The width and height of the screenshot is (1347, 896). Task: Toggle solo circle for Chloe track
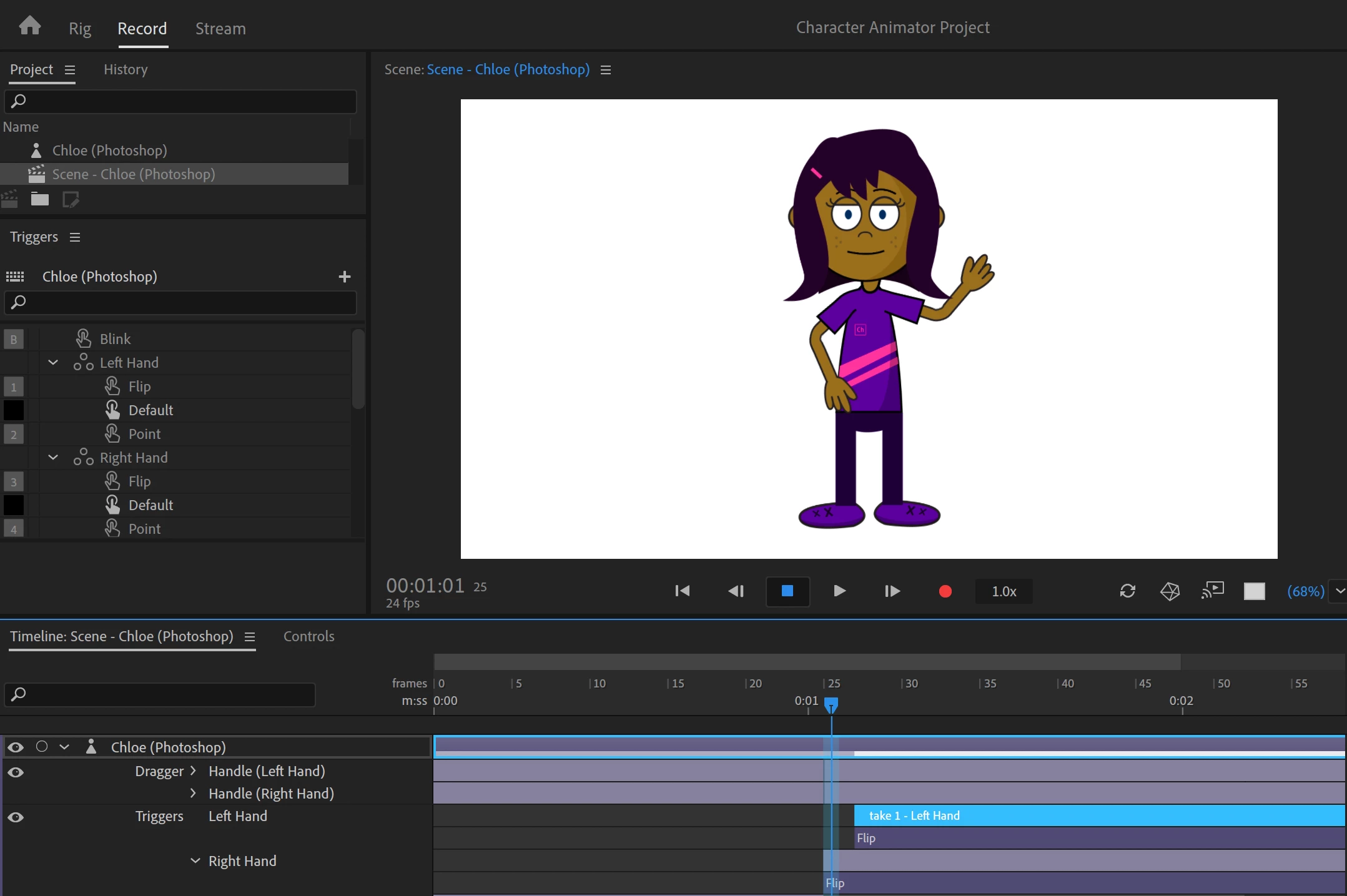[x=42, y=747]
